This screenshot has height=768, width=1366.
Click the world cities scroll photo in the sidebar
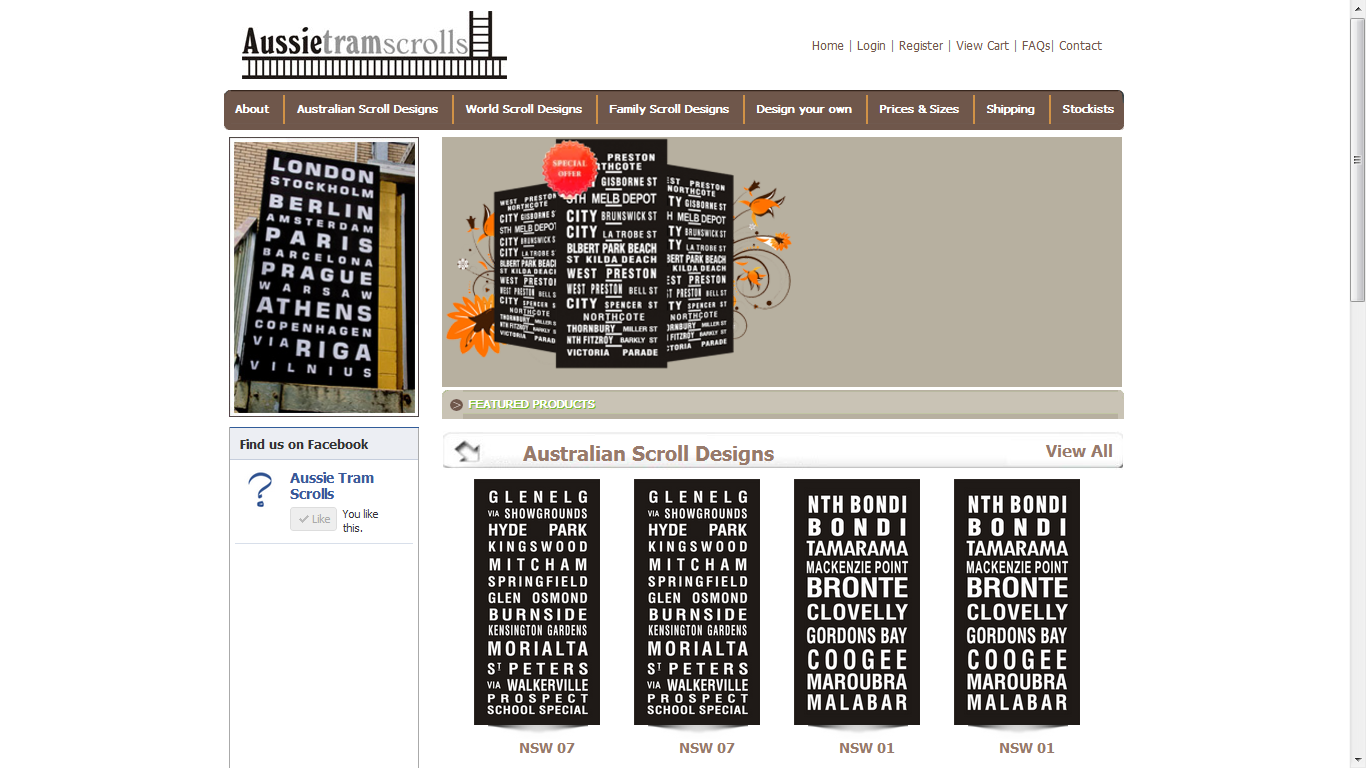click(x=324, y=277)
